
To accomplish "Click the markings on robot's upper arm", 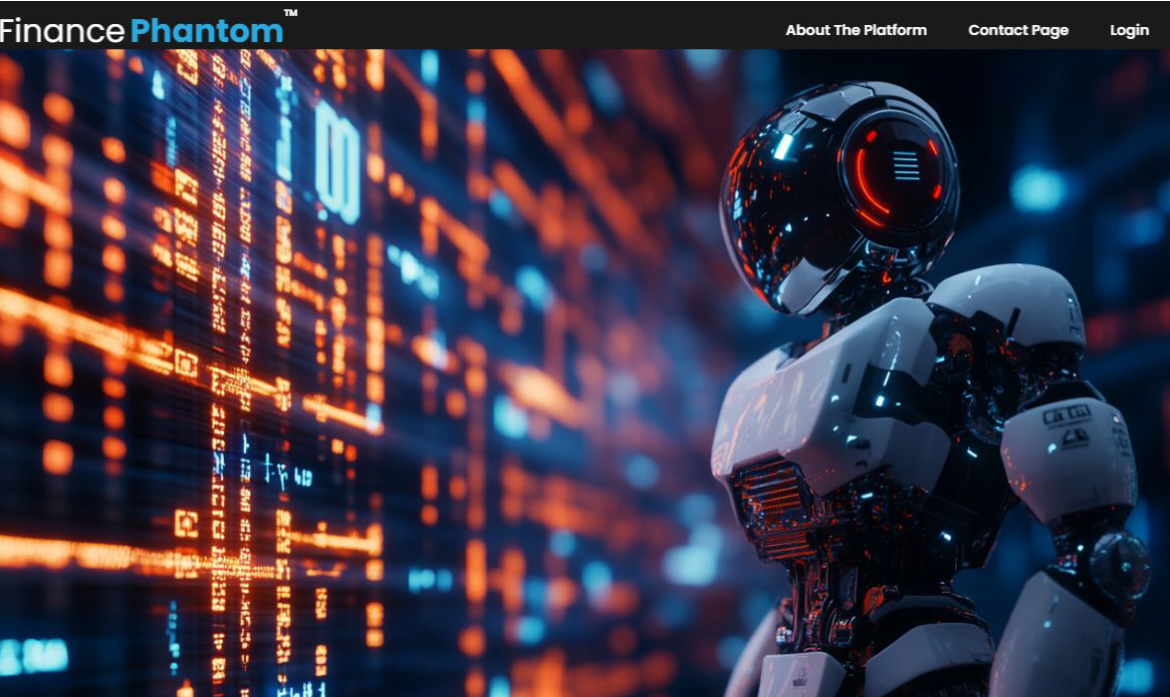I will [x=1067, y=425].
